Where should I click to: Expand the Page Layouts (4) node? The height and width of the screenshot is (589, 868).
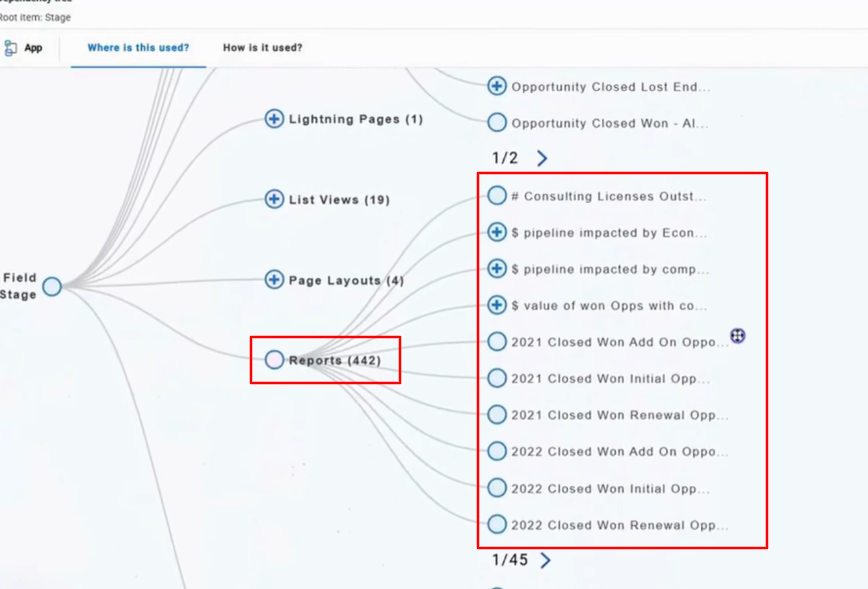(x=274, y=280)
